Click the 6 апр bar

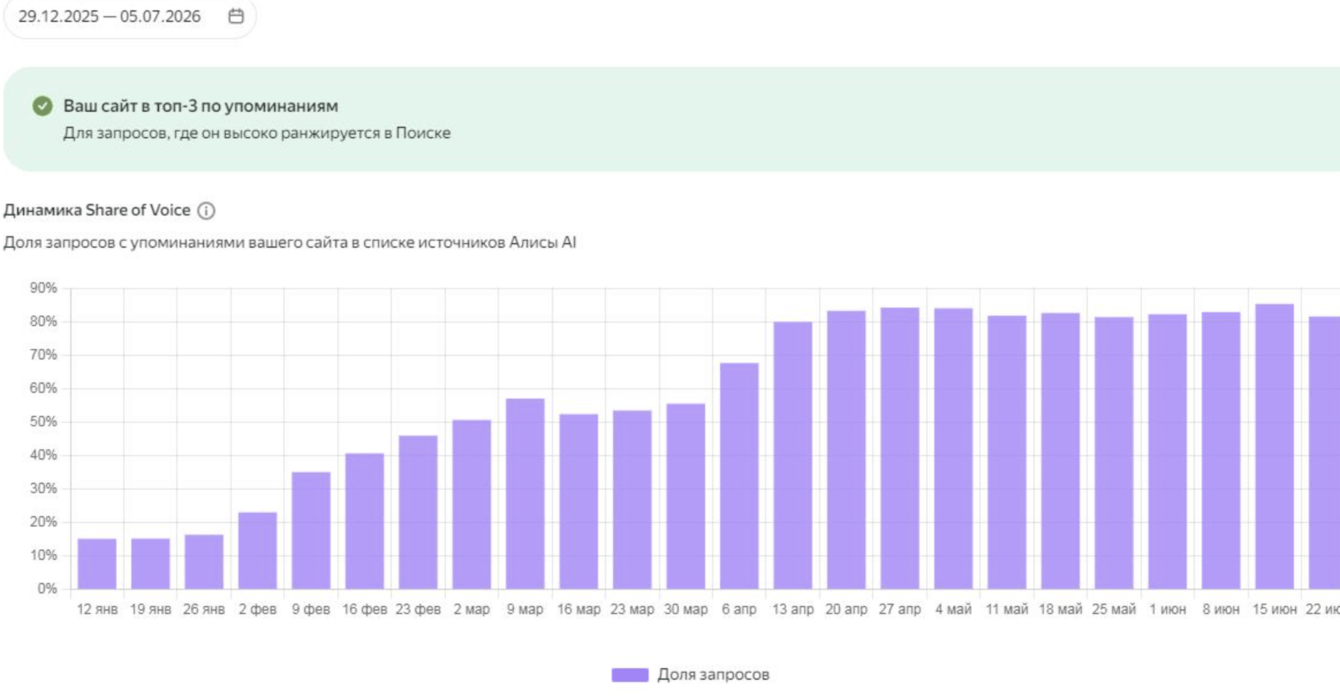(739, 476)
